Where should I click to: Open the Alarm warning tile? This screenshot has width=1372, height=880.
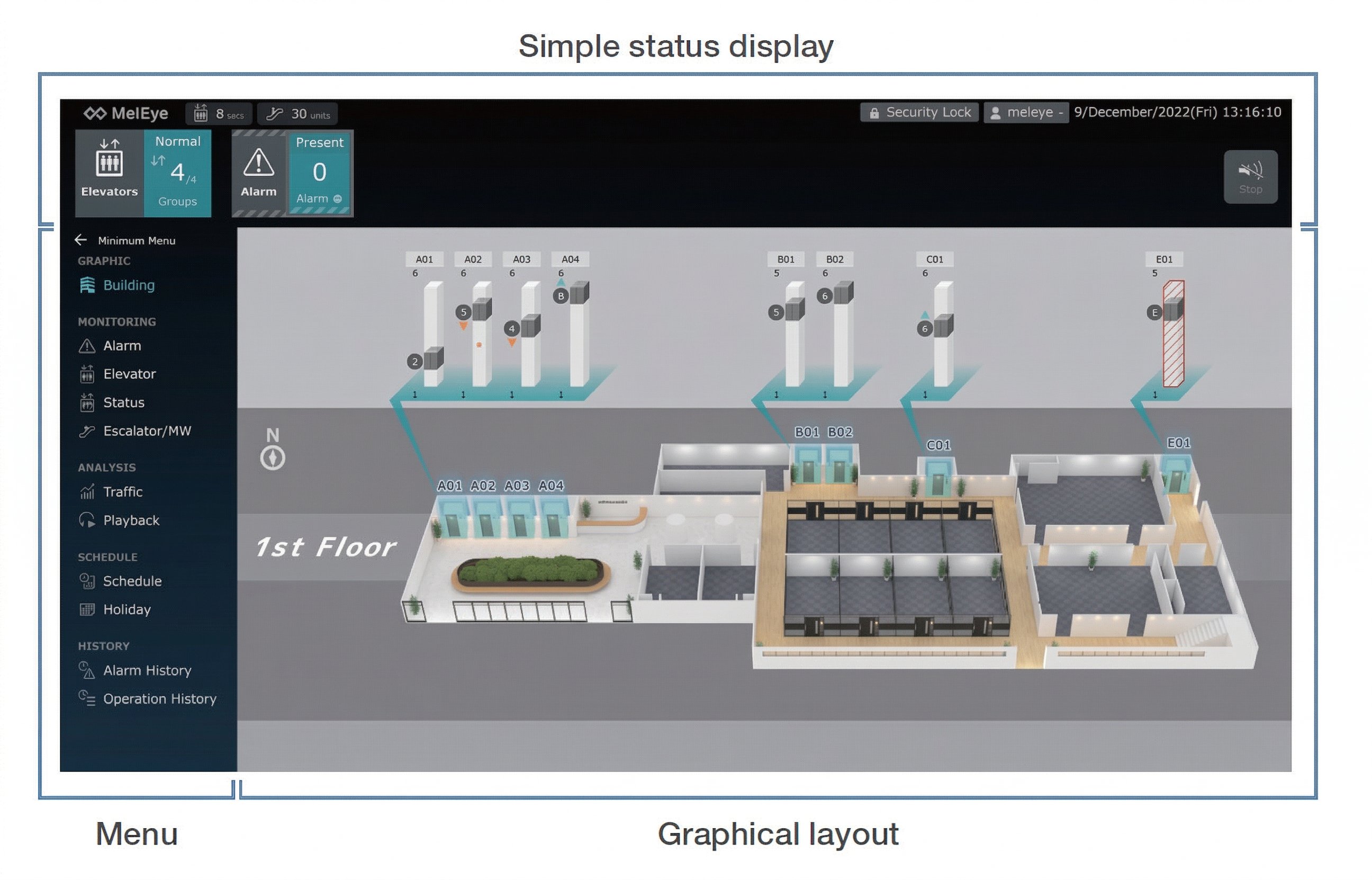(258, 173)
